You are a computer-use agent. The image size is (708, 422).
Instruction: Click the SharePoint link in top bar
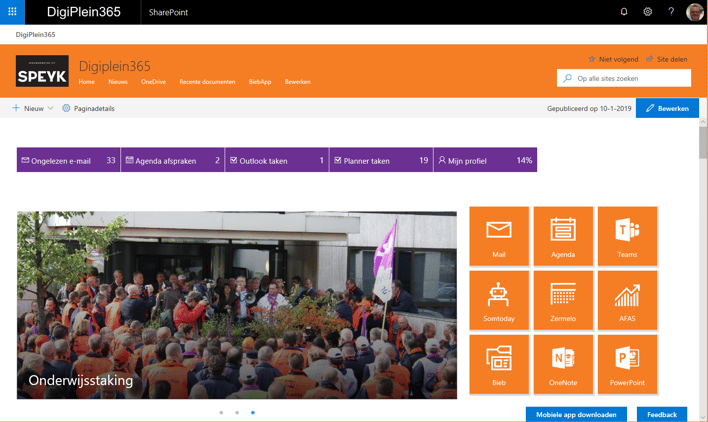click(x=168, y=12)
